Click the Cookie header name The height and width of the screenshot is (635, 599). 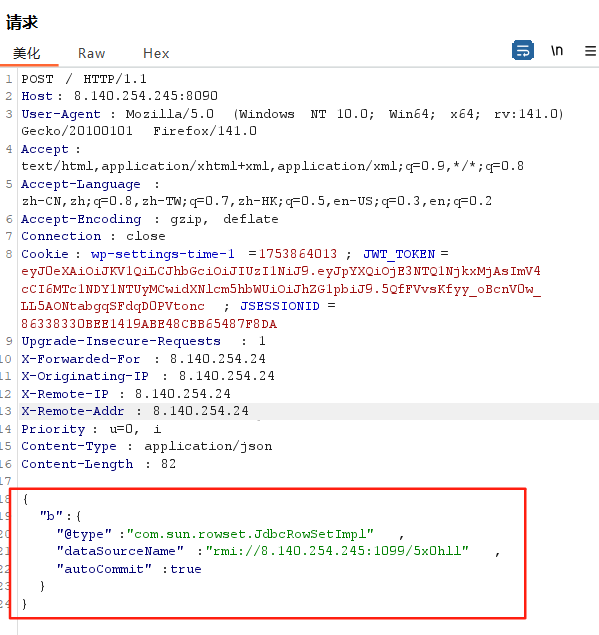[45, 254]
